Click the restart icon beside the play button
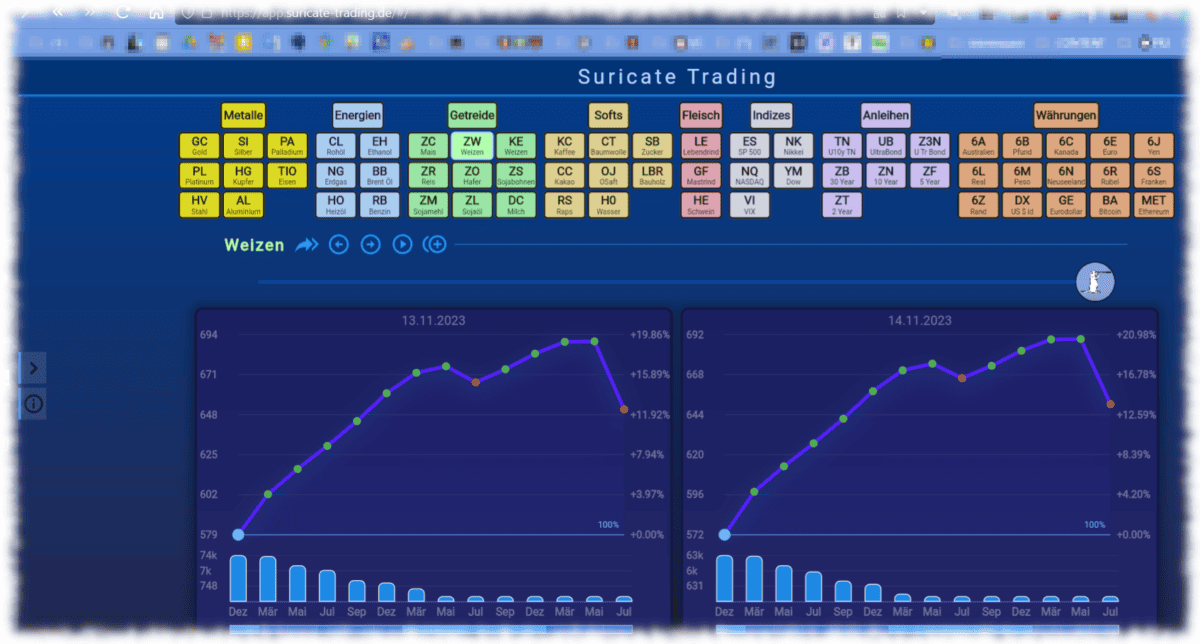Screen dimensions: 1200x644 (434, 244)
